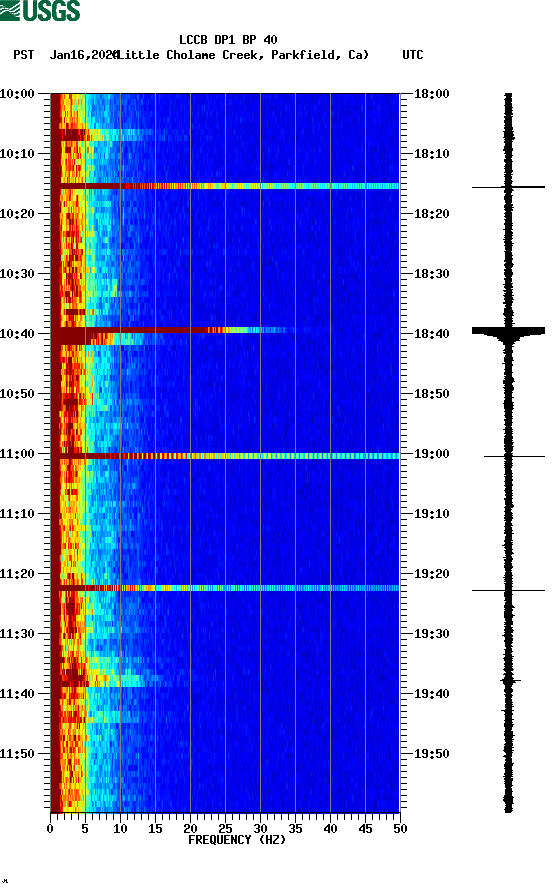Click the '30' frequency axis value
Image resolution: width=552 pixels, height=892 pixels.
[261, 829]
